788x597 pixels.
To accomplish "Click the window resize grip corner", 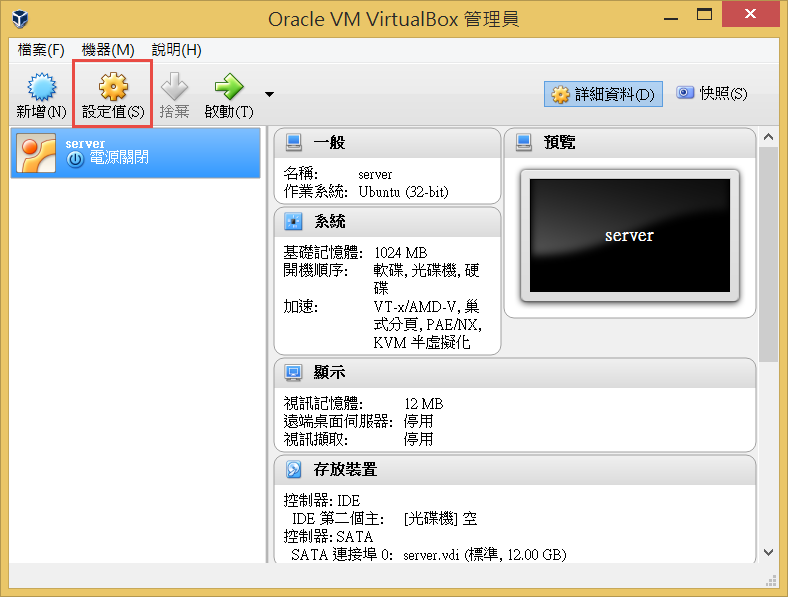I will pyautogui.click(x=771, y=581).
